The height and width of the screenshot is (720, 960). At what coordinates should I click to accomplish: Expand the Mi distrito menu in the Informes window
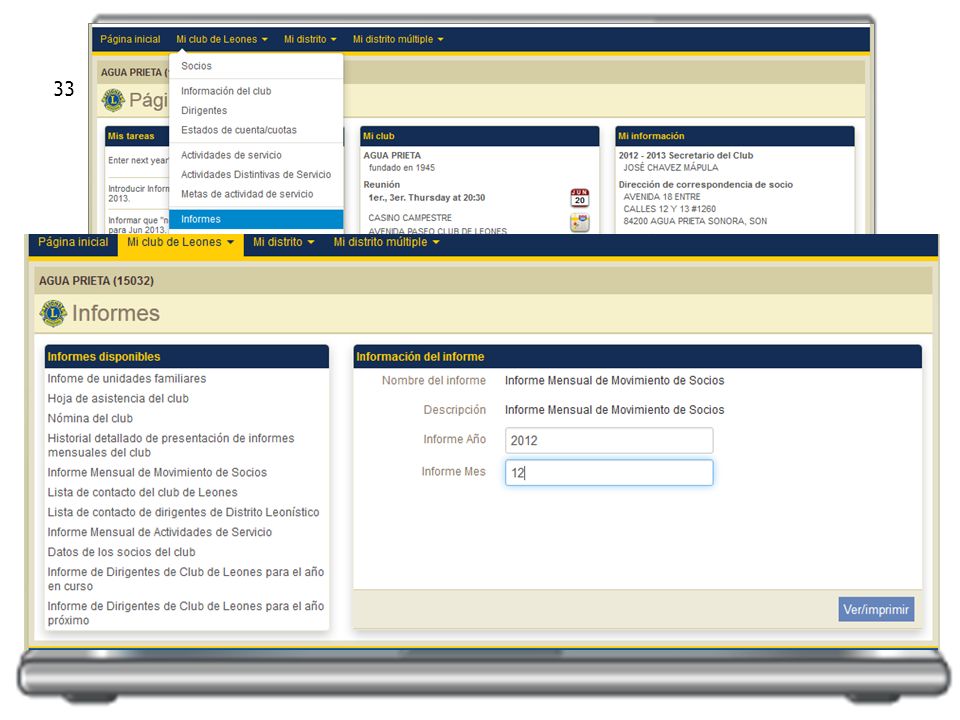click(283, 242)
